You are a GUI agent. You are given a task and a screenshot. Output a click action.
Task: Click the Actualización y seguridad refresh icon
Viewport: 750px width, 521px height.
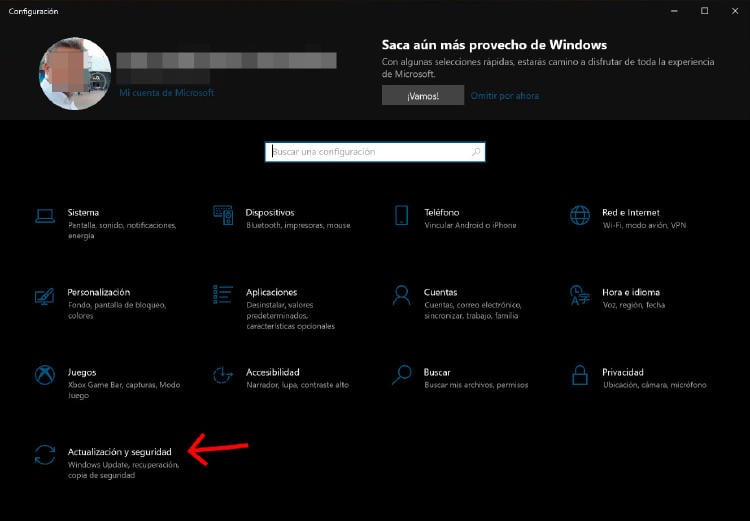45,455
